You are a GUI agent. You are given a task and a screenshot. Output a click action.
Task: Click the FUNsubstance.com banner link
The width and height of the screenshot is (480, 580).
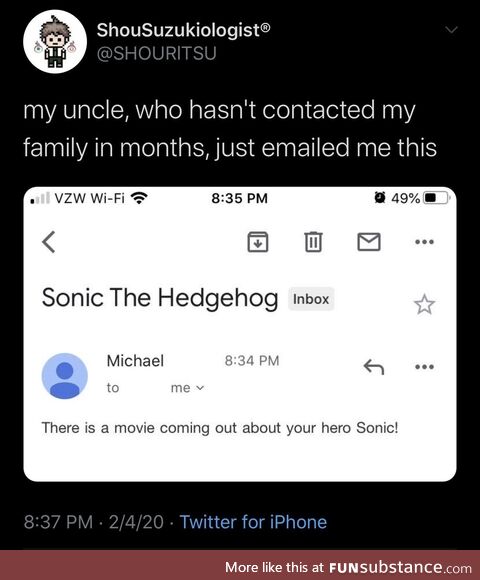point(348,567)
